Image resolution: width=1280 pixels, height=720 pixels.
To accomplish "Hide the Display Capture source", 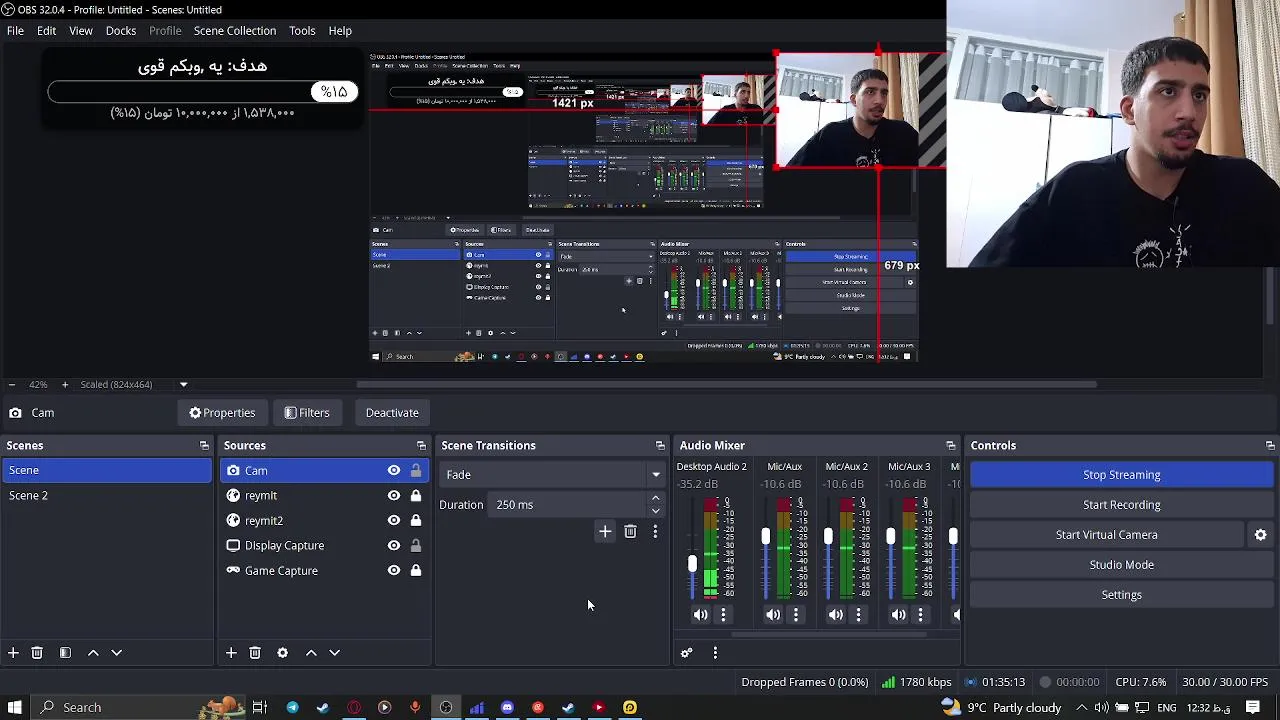I will click(394, 545).
